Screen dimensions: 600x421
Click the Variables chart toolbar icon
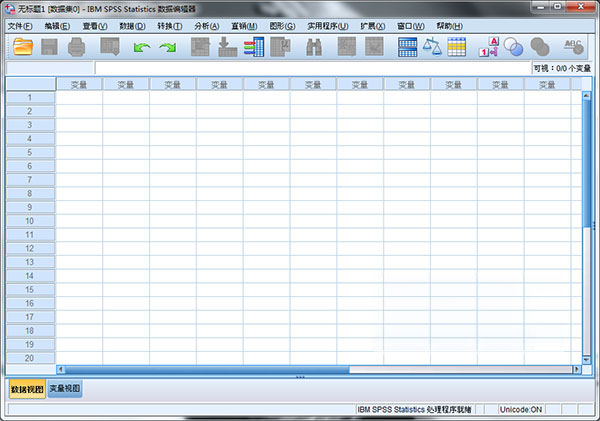click(x=254, y=46)
